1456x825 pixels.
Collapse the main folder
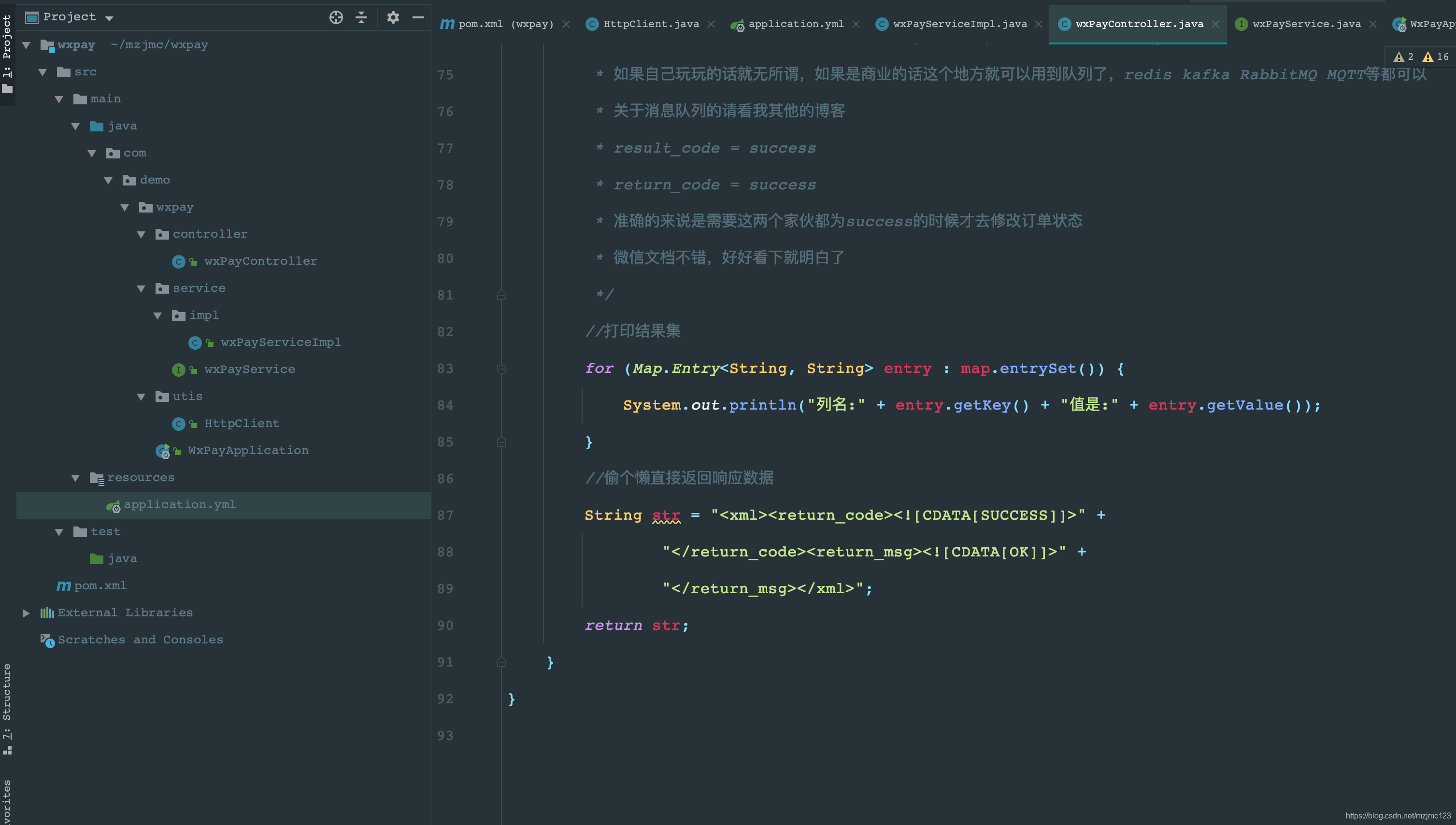tap(59, 99)
